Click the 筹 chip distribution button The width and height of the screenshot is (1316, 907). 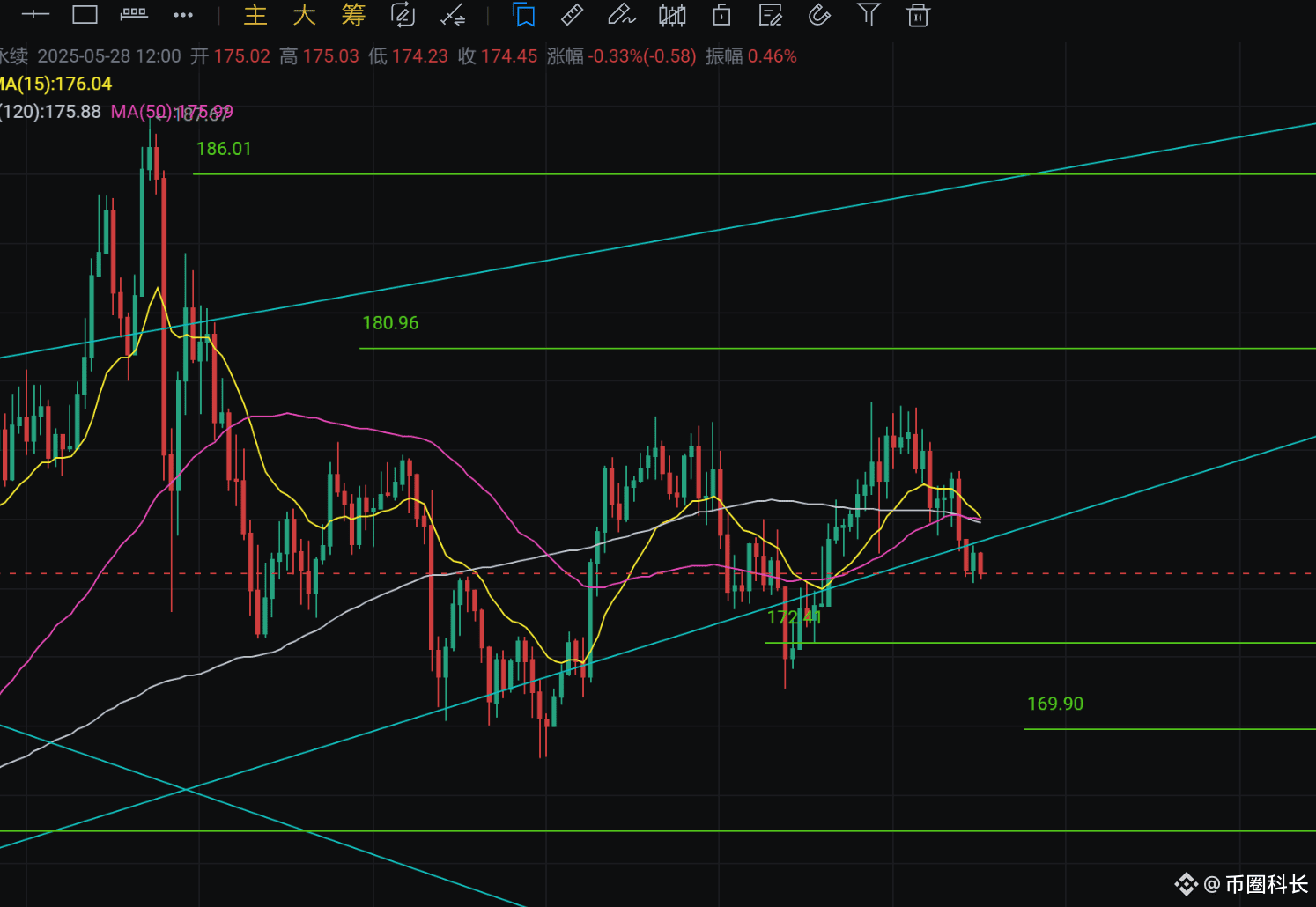tap(353, 15)
